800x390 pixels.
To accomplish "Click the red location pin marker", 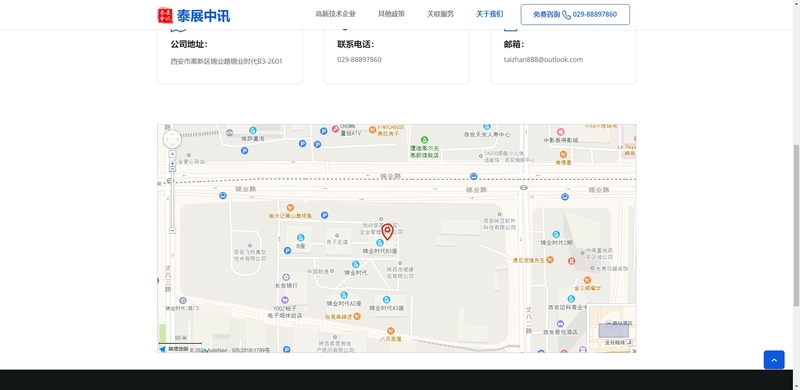I will click(387, 232).
